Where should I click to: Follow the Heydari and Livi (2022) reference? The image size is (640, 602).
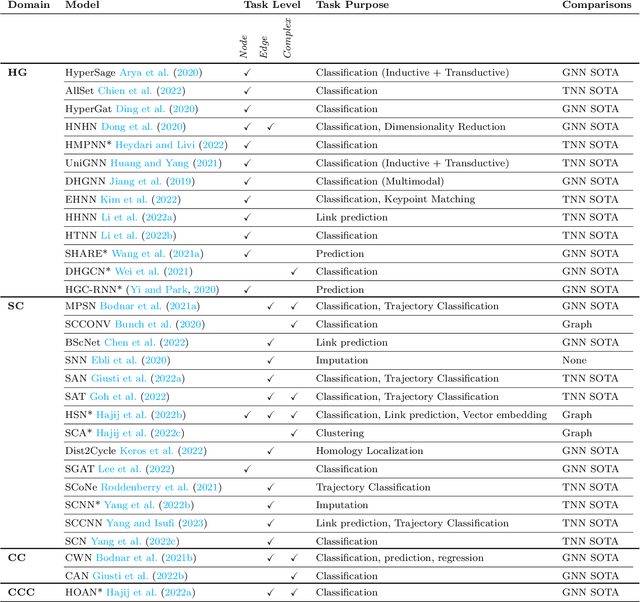(x=173, y=145)
